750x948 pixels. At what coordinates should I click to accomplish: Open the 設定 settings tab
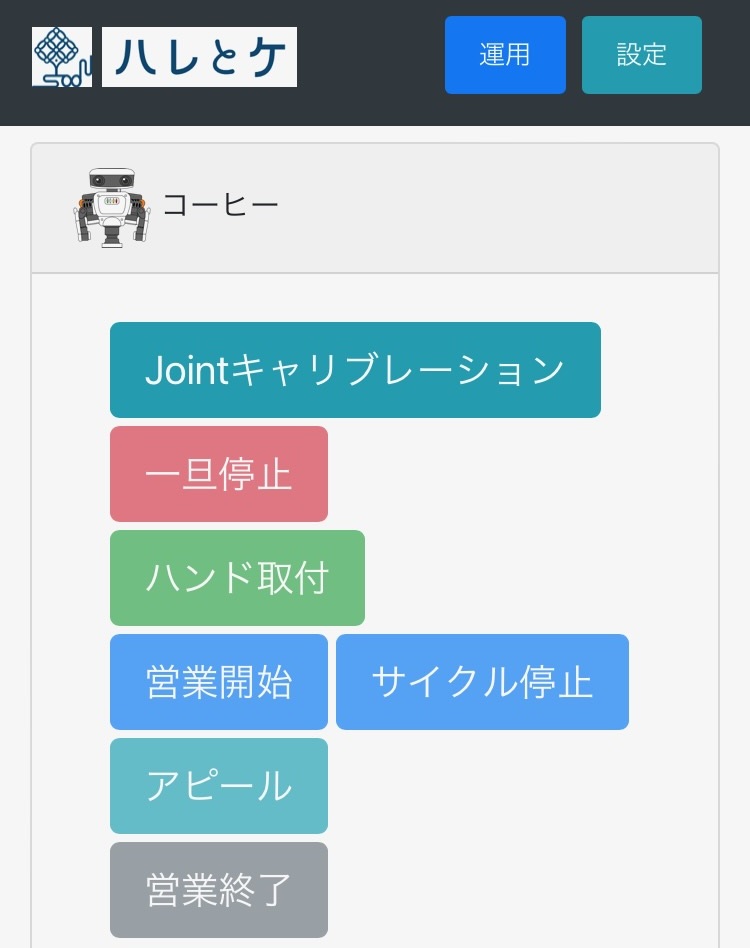tap(642, 55)
